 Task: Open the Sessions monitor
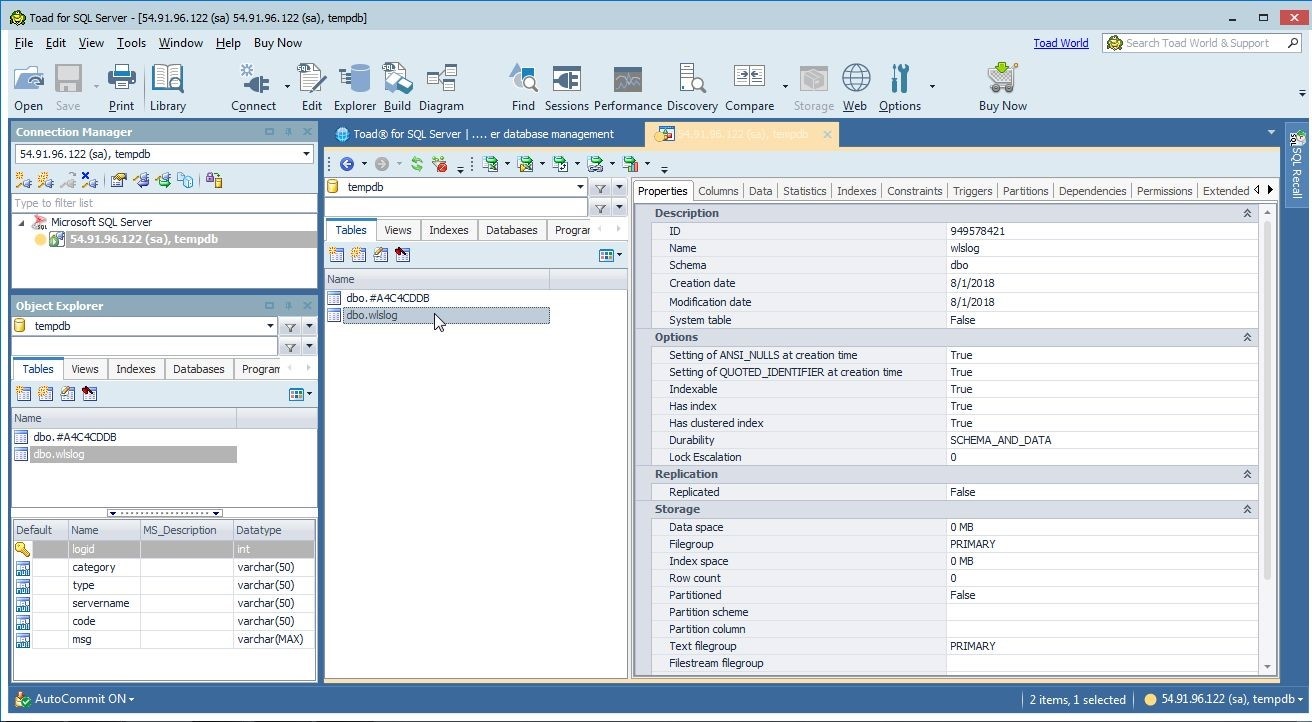(x=566, y=88)
